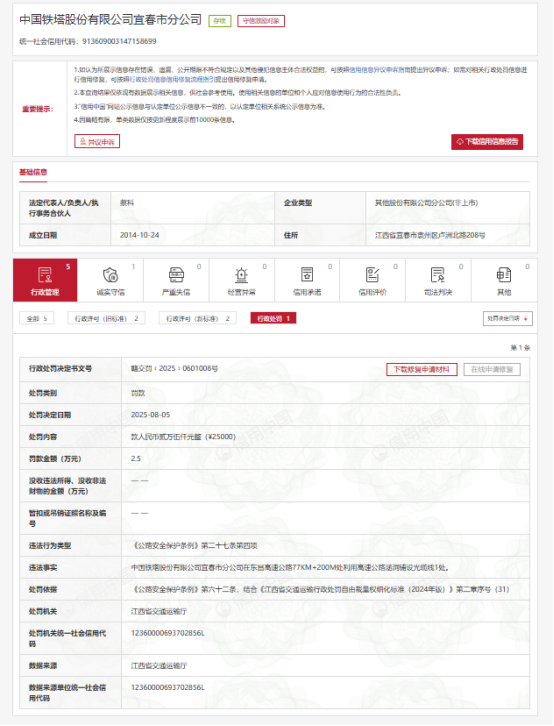Open the 行政管理 category icon

pyautogui.click(x=45, y=275)
